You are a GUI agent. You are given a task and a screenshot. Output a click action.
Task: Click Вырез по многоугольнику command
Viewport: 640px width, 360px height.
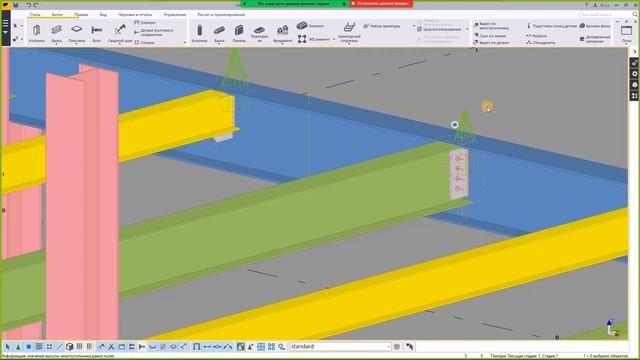pyautogui.click(x=491, y=26)
